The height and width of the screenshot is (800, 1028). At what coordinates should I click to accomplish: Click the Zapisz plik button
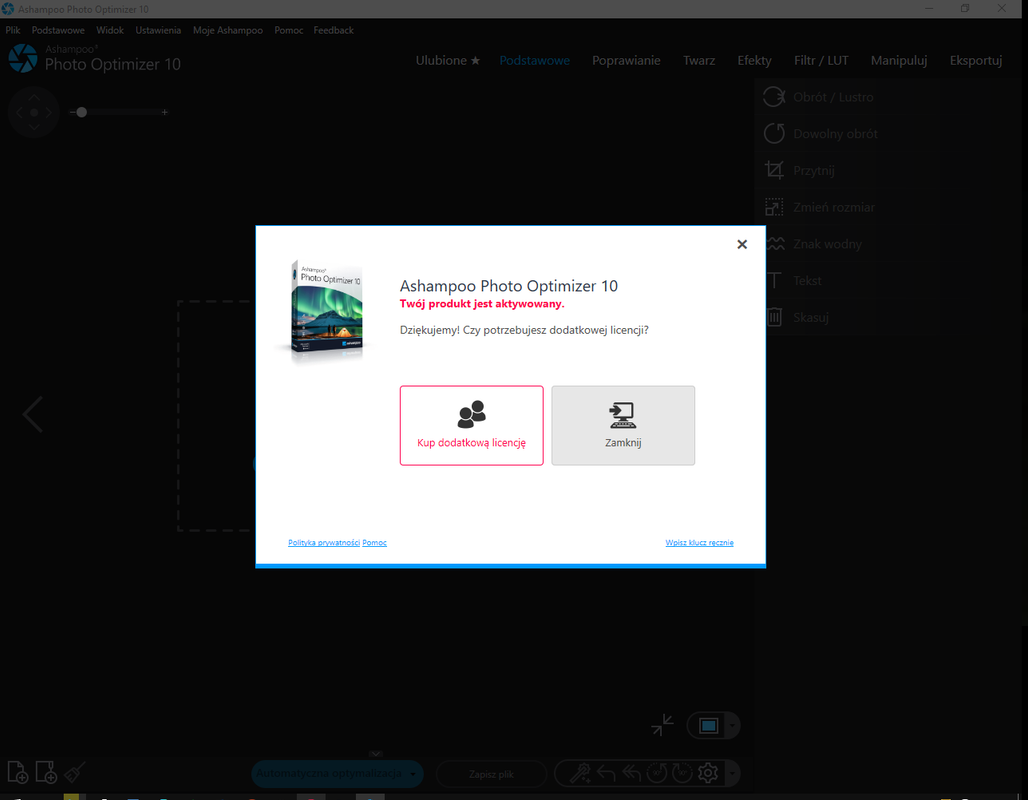pos(491,774)
